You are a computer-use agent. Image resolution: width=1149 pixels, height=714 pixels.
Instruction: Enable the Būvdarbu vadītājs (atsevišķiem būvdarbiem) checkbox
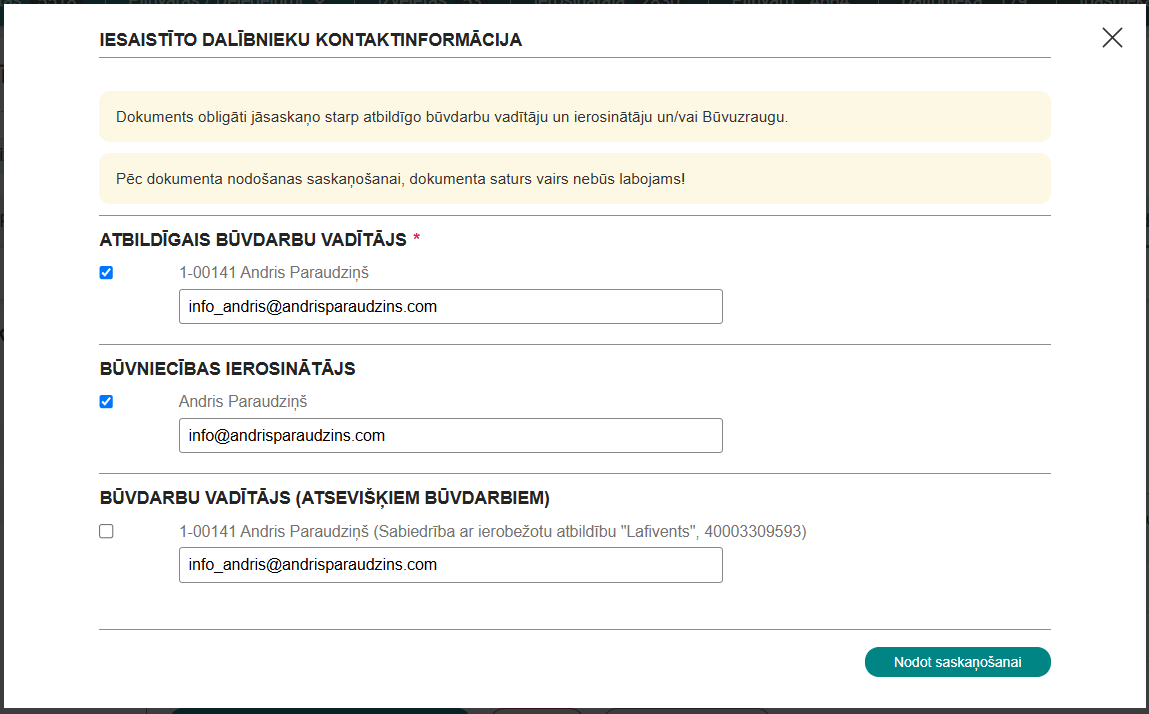(x=106, y=532)
